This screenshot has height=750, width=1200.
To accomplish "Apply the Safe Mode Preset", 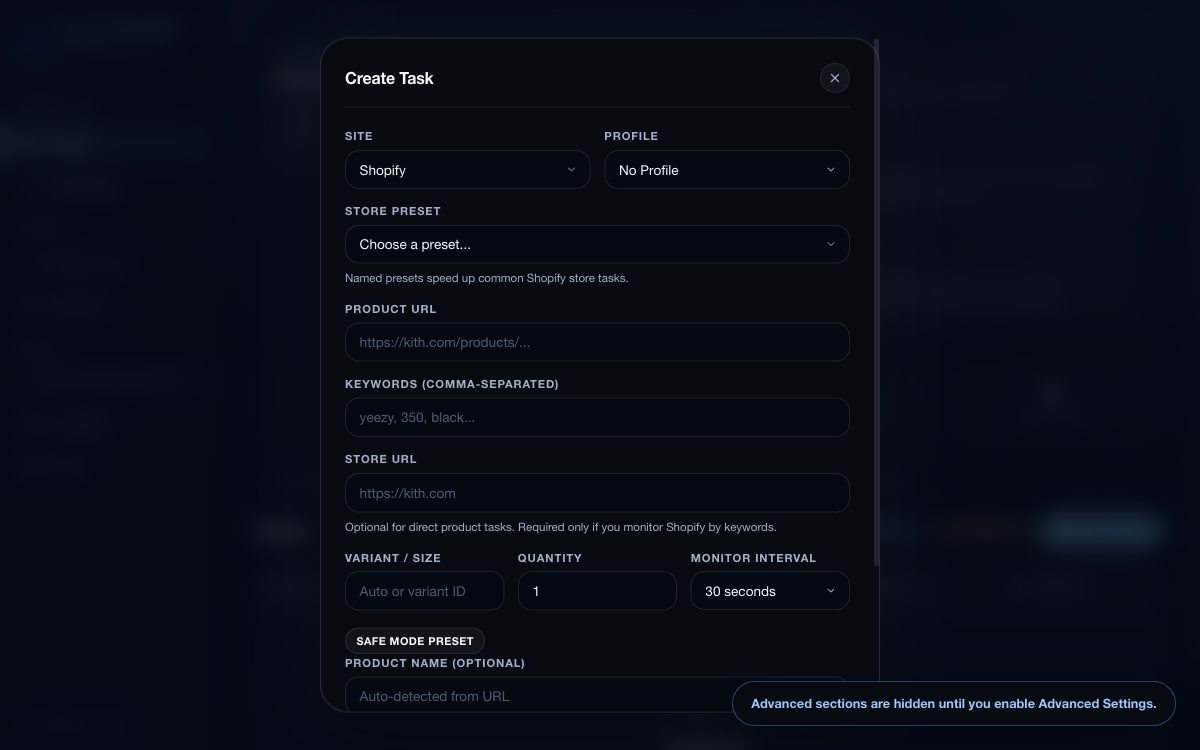I will (415, 640).
